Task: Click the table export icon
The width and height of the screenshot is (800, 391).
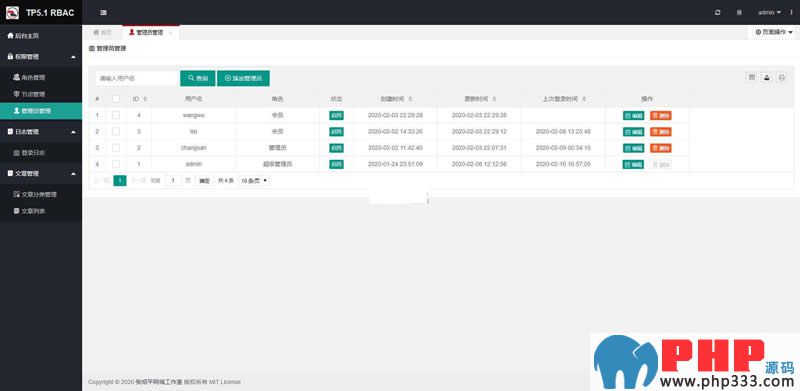Action: click(x=766, y=77)
